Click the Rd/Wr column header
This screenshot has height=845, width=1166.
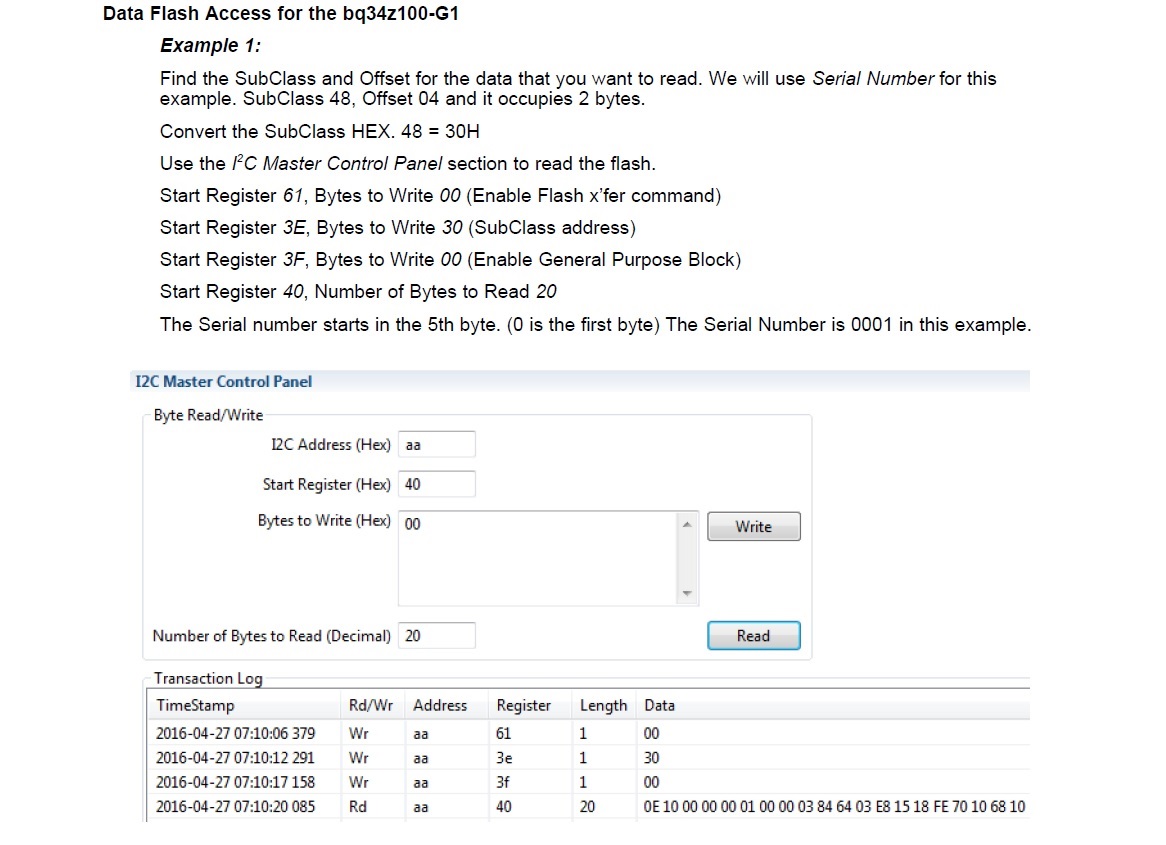pyautogui.click(x=373, y=705)
